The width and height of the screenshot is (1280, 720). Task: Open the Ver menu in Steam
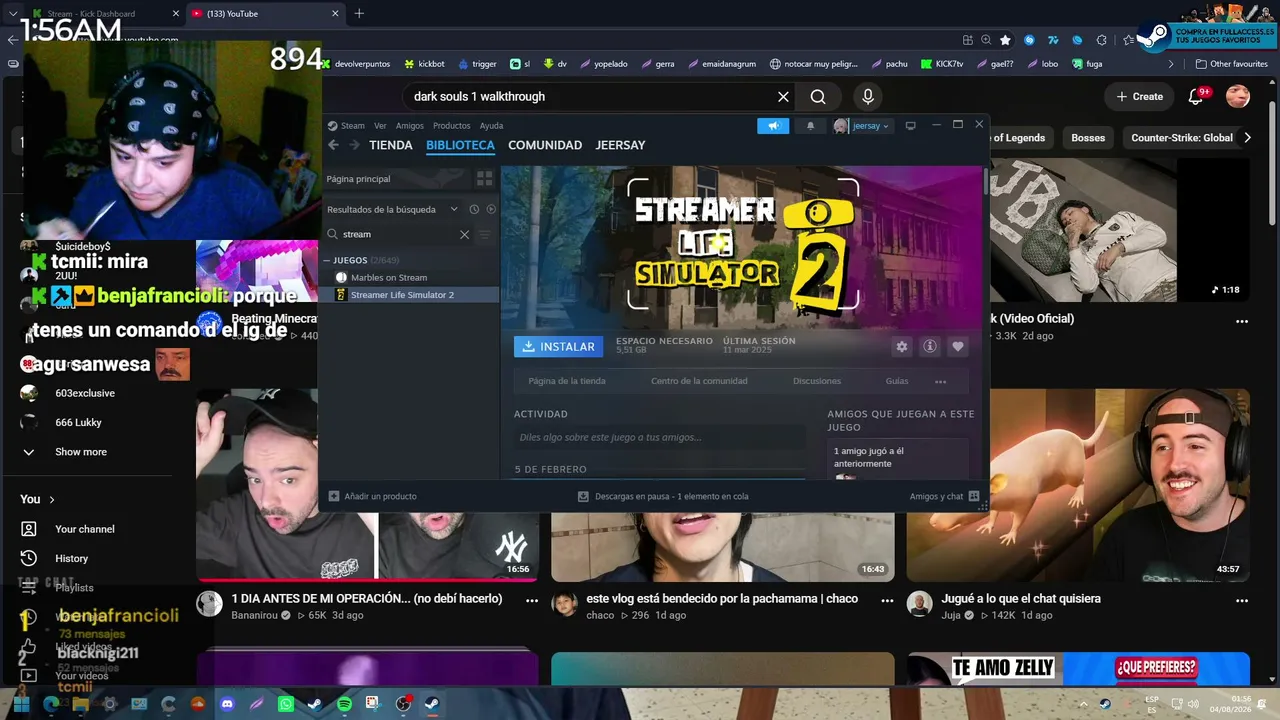[x=380, y=126]
